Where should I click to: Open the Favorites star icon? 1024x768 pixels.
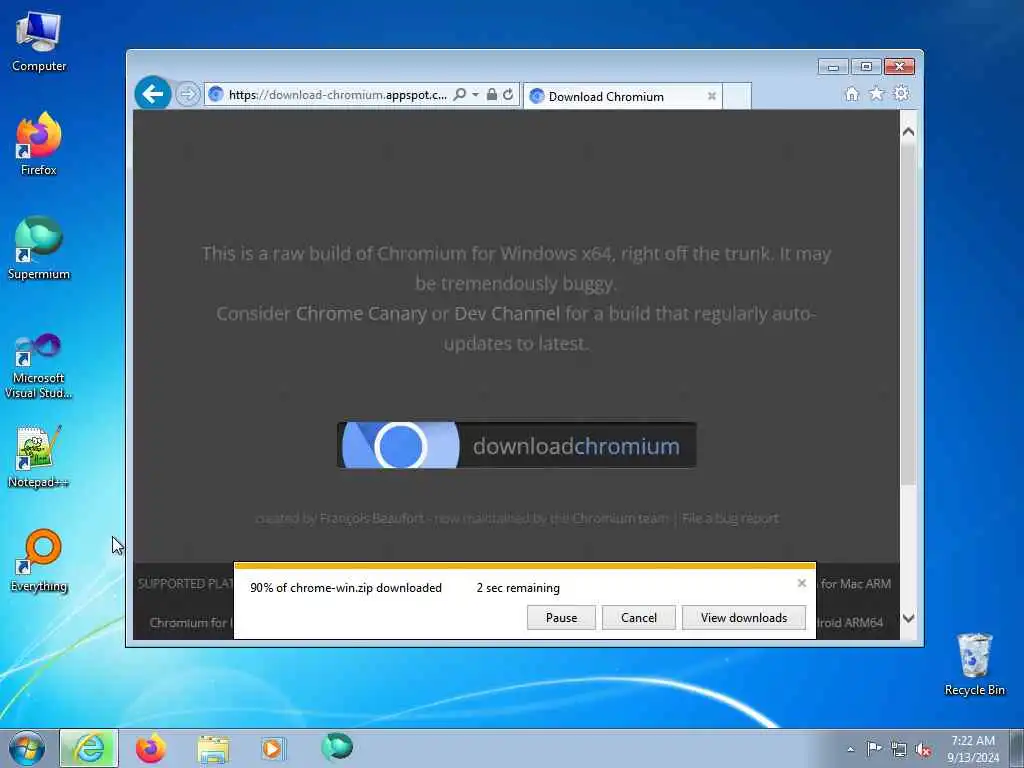coord(876,94)
